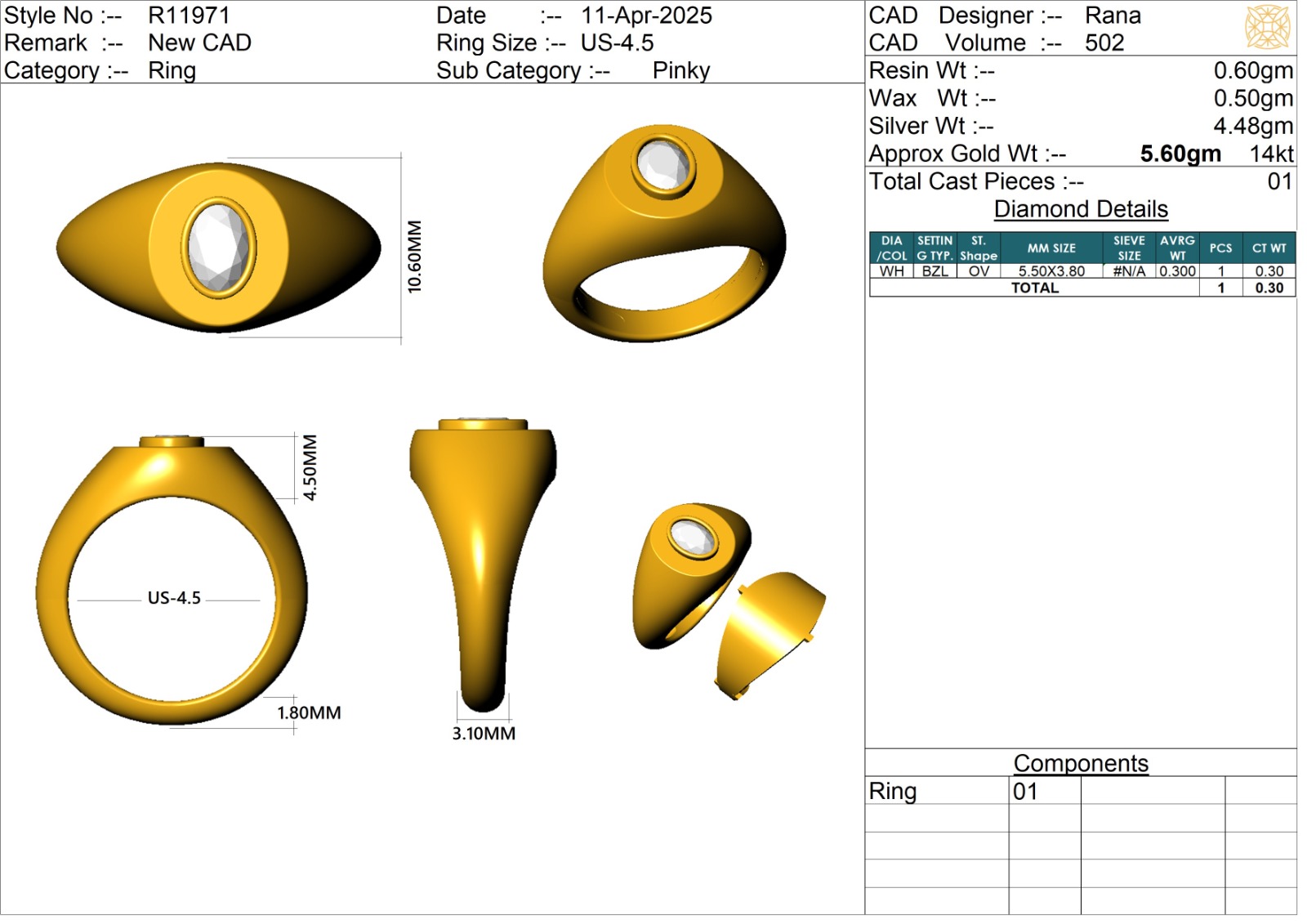Click the Style No value R11971
The width and height of the screenshot is (1307, 924).
189,16
